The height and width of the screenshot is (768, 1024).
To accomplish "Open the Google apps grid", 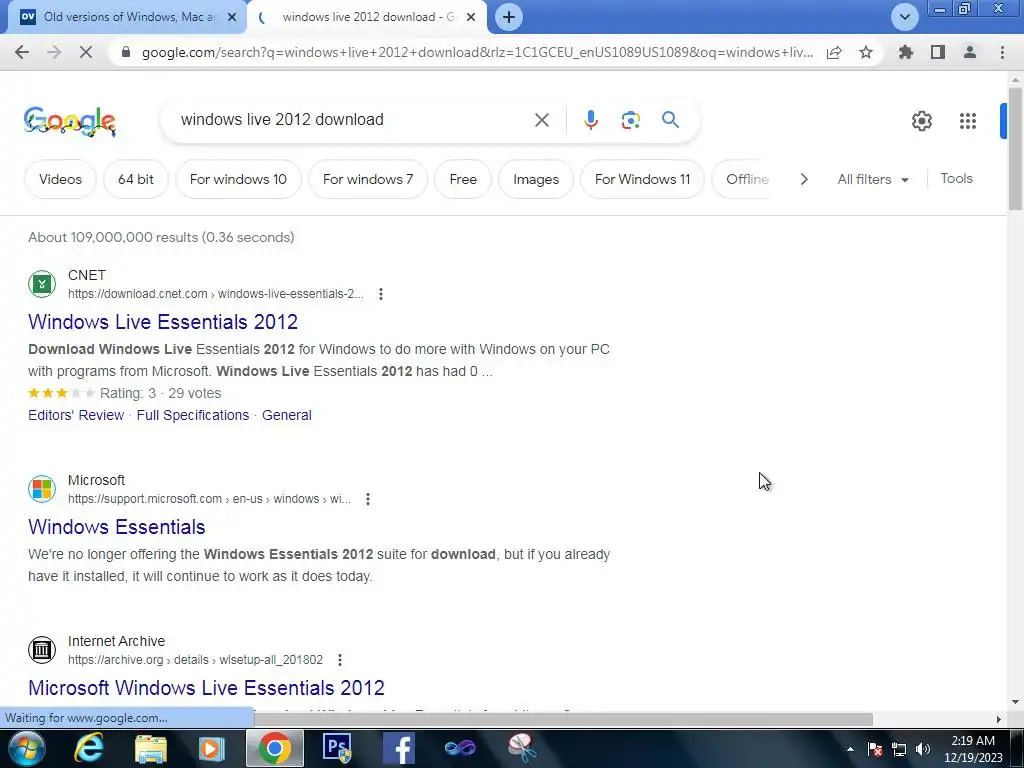I will (x=968, y=121).
